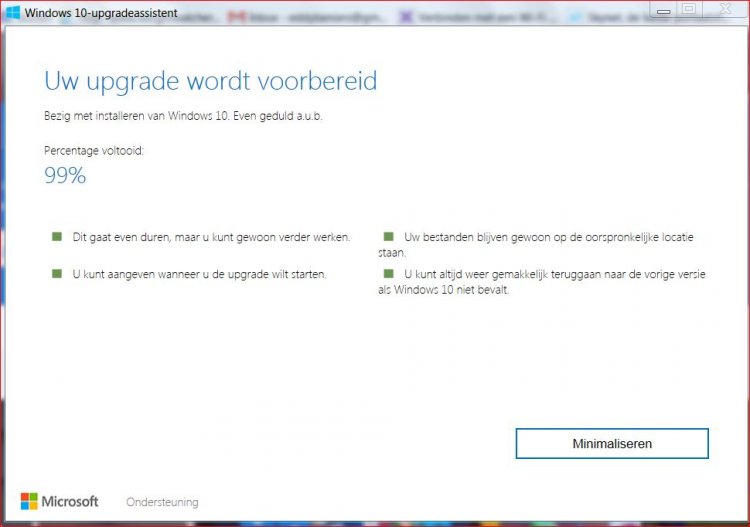Click the Microsoft logo
The height and width of the screenshot is (527, 750).
point(59,501)
